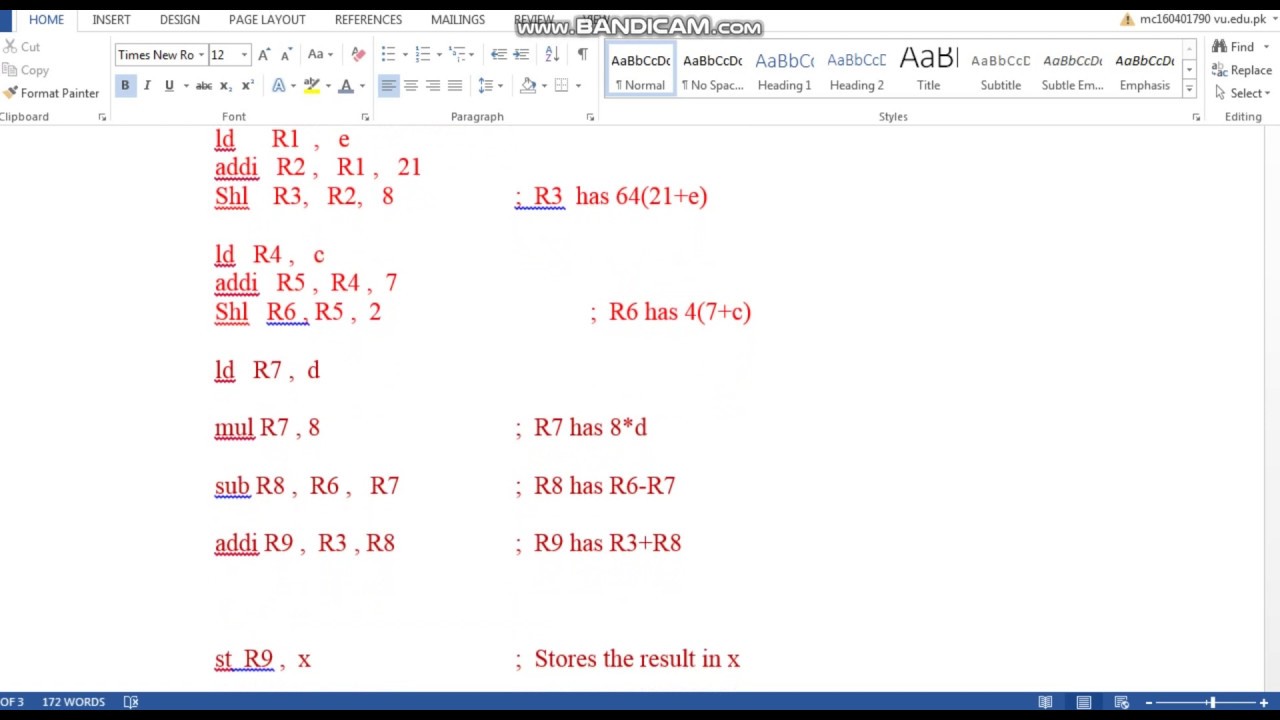Open font color dropdown arrow
1280x720 pixels.
pyautogui.click(x=362, y=86)
